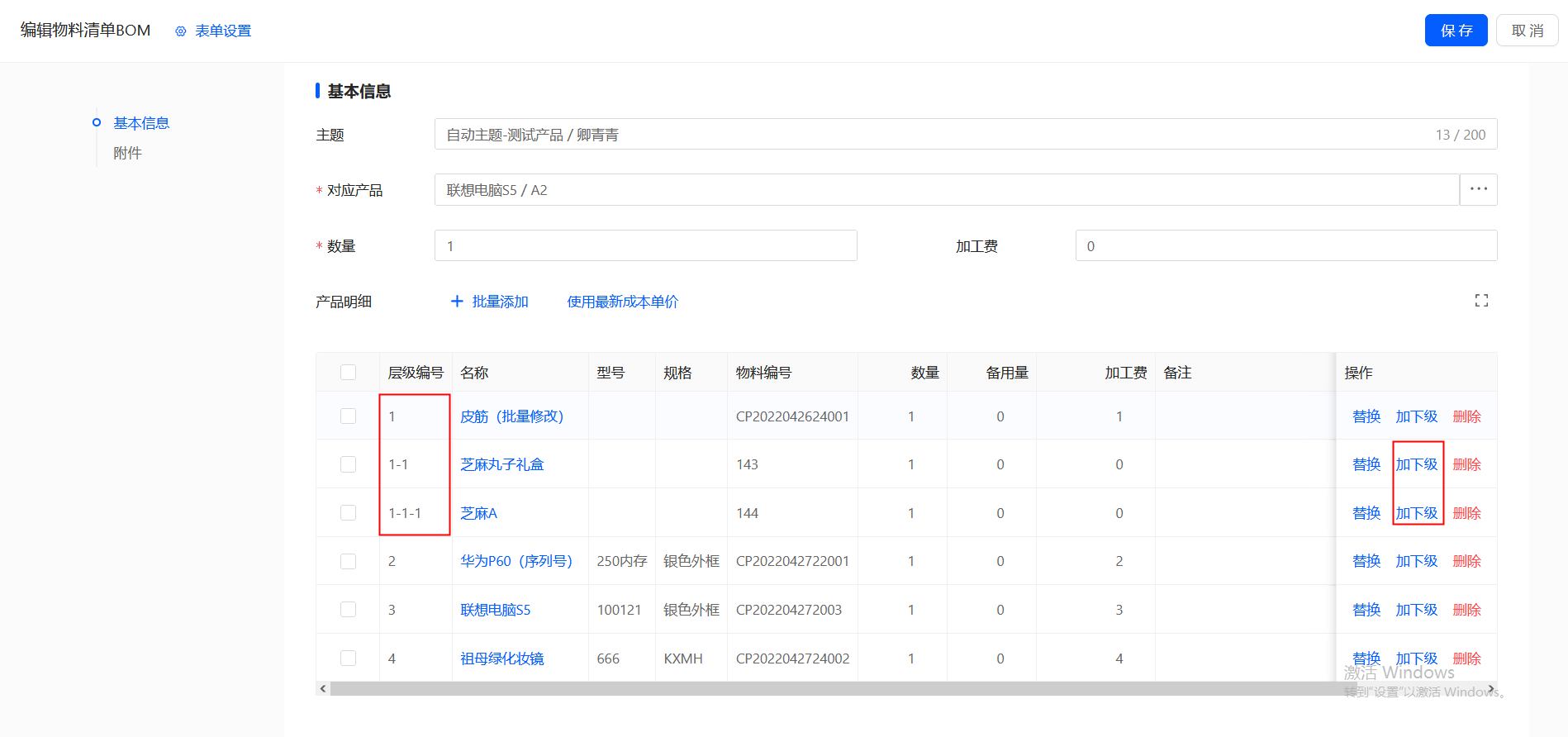The width and height of the screenshot is (1568, 737).
Task: Open 联想电脑S5 product link in table
Action: [495, 610]
